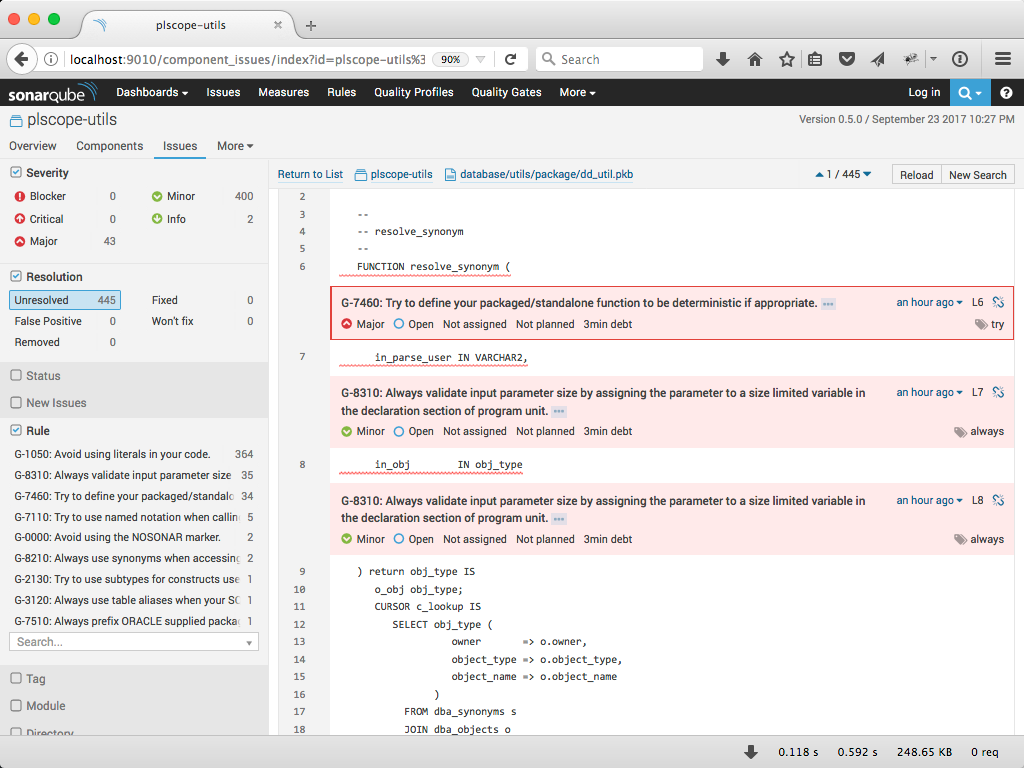Bookmark this page with the star icon

[x=786, y=59]
